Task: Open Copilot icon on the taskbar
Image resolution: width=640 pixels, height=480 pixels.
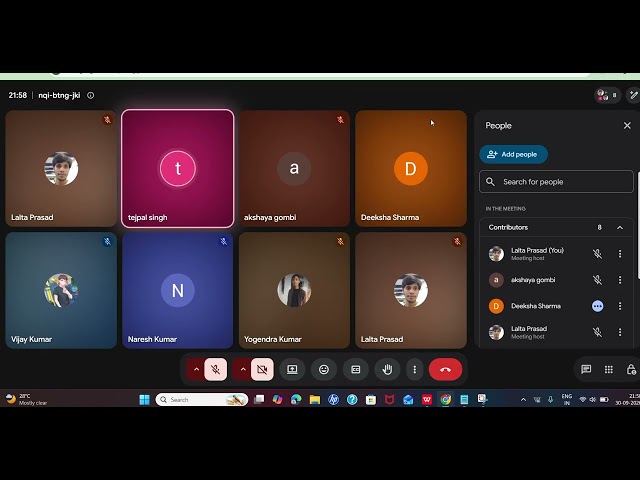Action: pos(278,400)
